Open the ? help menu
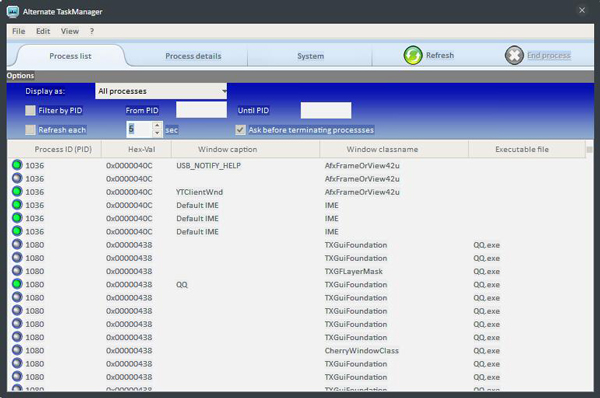This screenshot has width=600, height=398. (92, 31)
